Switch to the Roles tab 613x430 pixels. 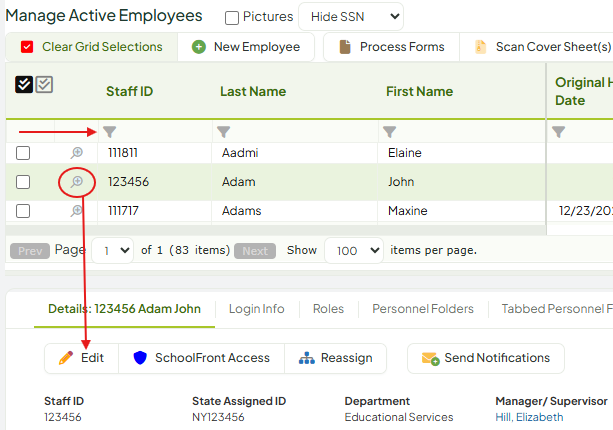click(x=328, y=309)
